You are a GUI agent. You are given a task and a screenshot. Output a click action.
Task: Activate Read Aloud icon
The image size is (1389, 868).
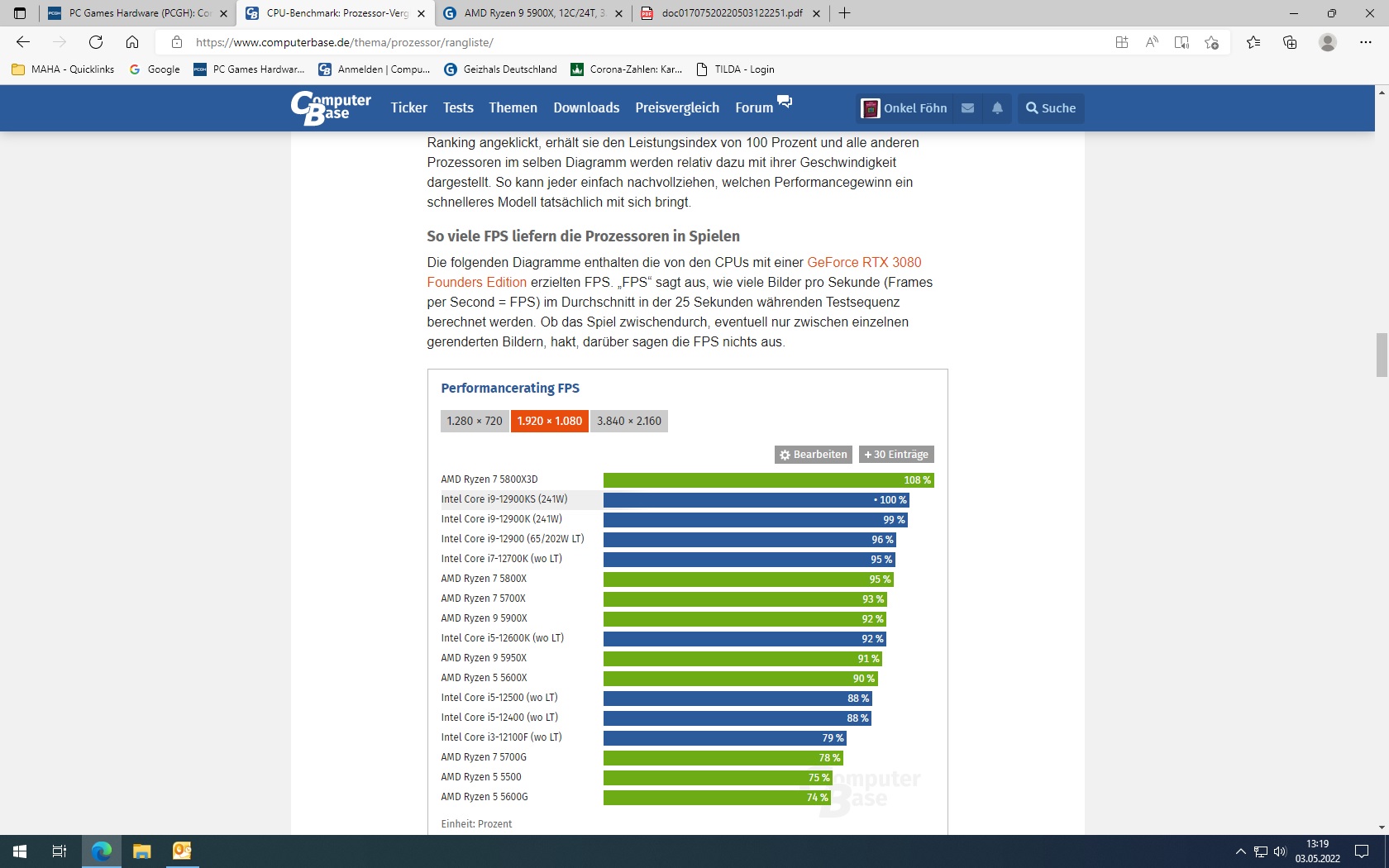[x=1152, y=42]
